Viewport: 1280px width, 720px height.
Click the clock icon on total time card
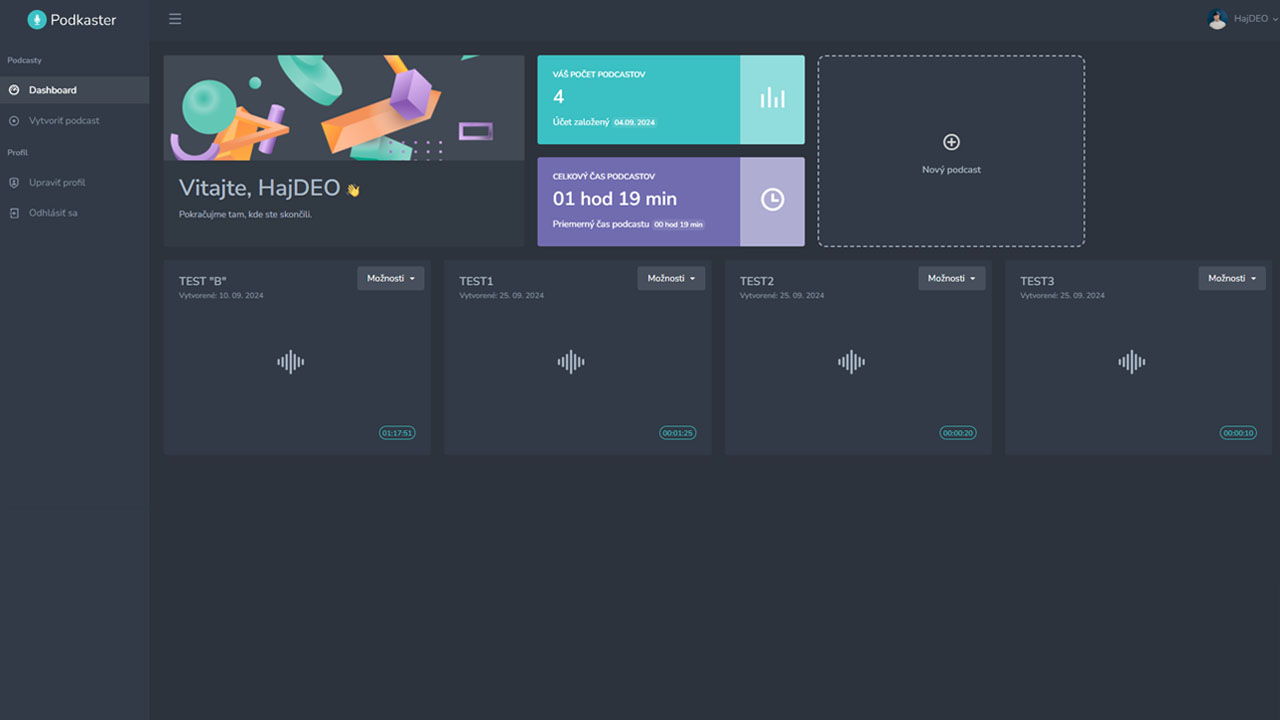[x=772, y=200]
